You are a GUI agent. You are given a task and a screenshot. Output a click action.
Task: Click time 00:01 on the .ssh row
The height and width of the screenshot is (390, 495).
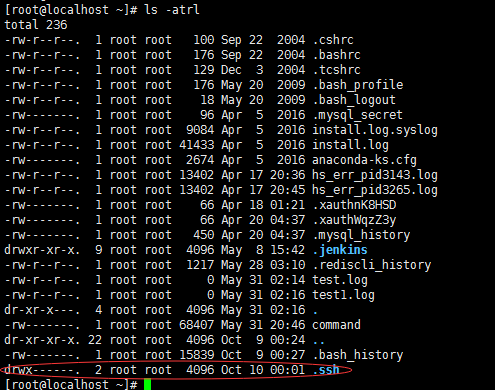click(x=287, y=370)
